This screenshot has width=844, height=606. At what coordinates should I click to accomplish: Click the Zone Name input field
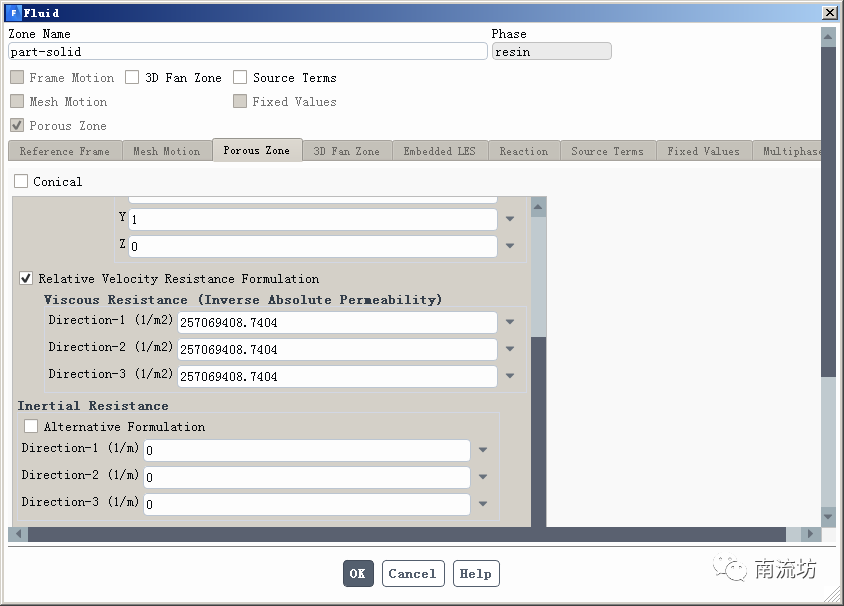[x=247, y=51]
